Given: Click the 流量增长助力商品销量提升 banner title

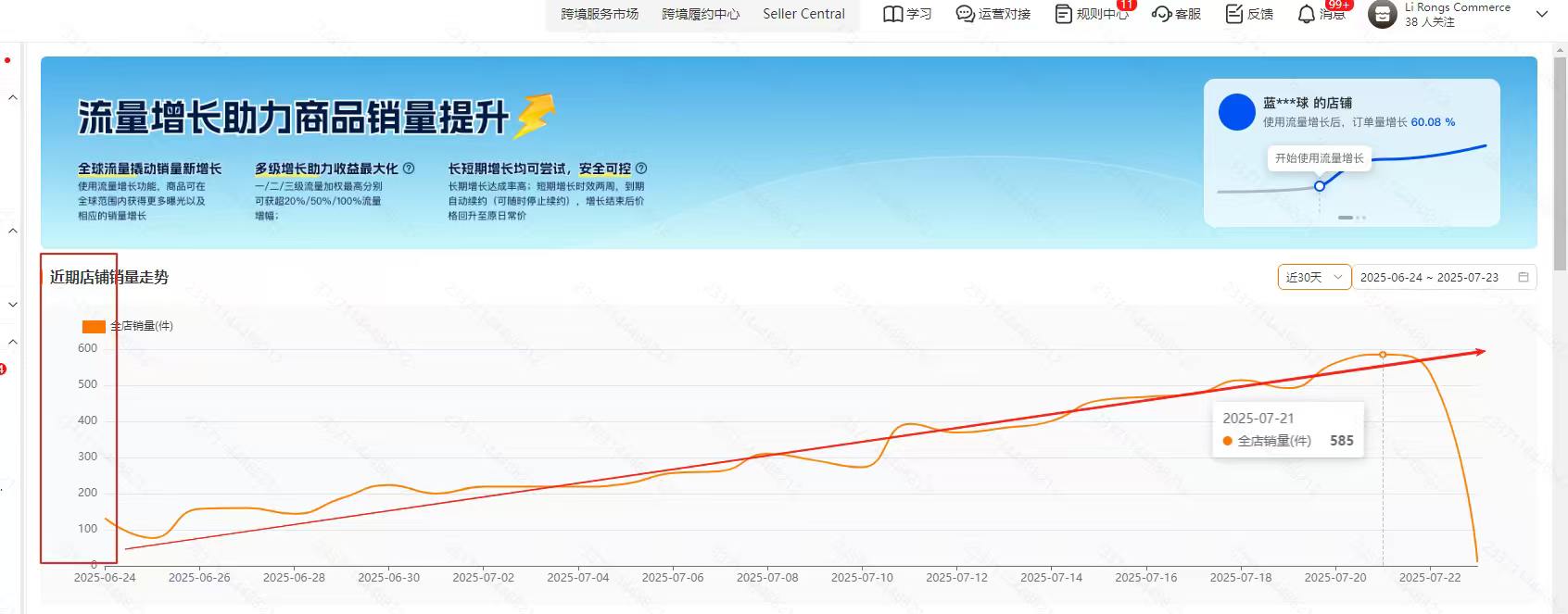Looking at the screenshot, I should click(x=294, y=118).
